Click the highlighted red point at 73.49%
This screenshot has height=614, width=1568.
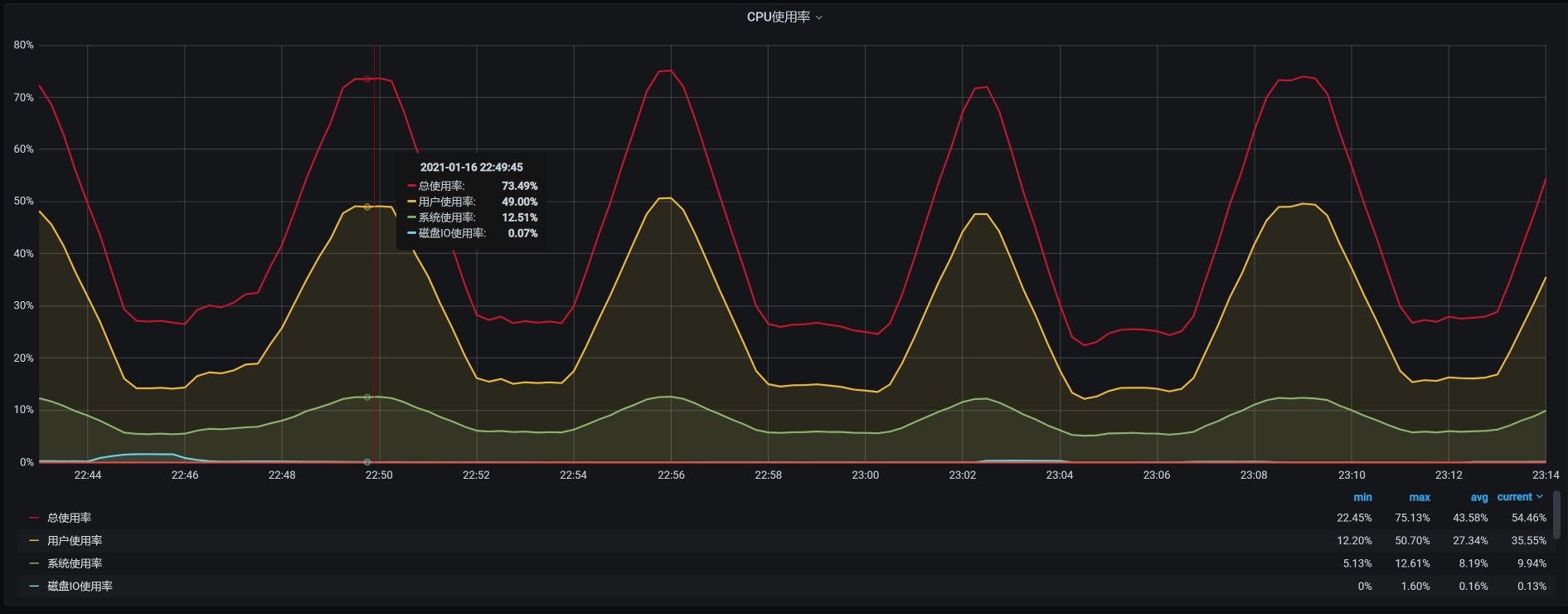pyautogui.click(x=367, y=80)
